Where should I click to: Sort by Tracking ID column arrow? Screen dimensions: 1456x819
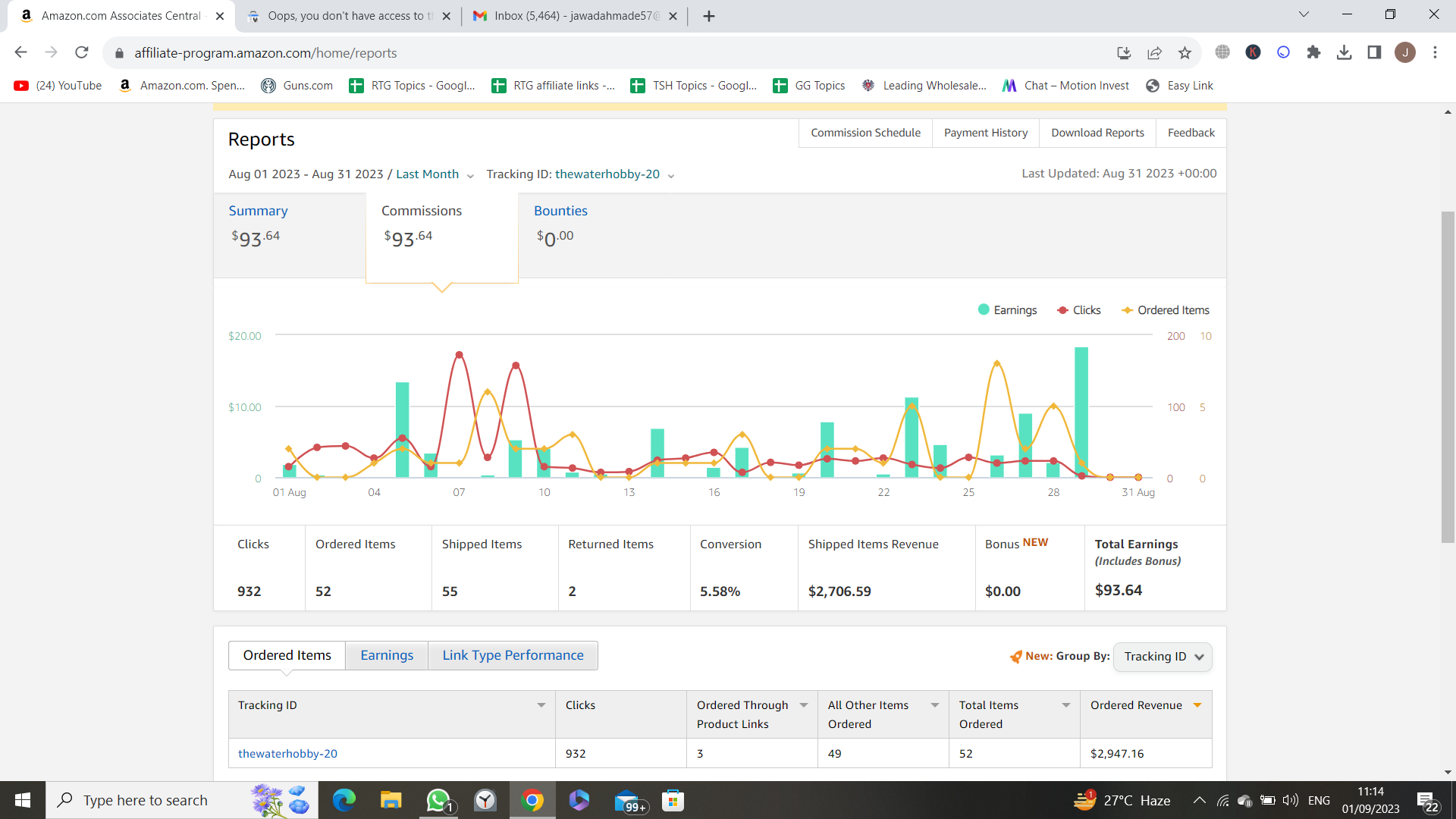pos(541,705)
